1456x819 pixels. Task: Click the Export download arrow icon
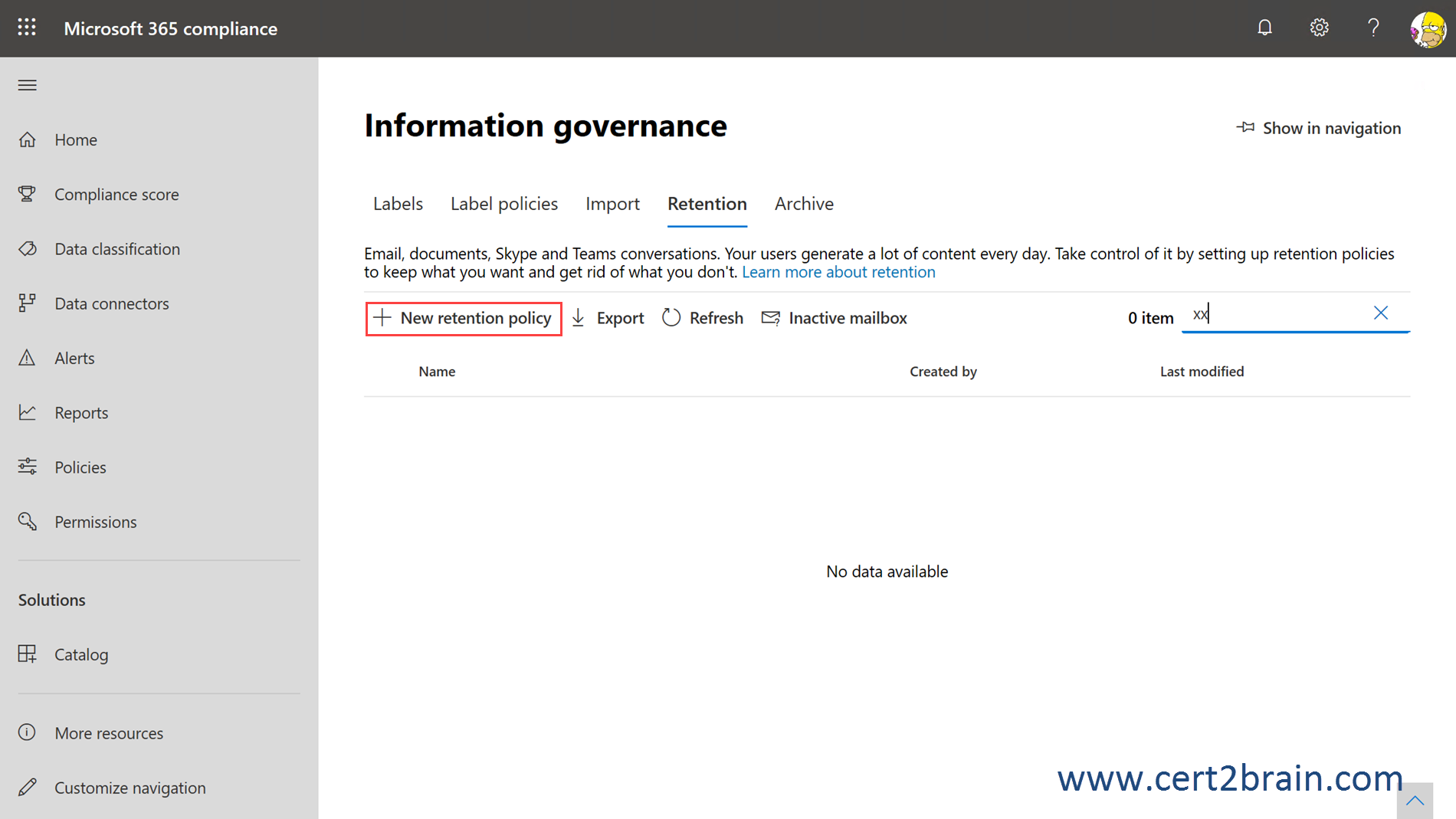[579, 317]
